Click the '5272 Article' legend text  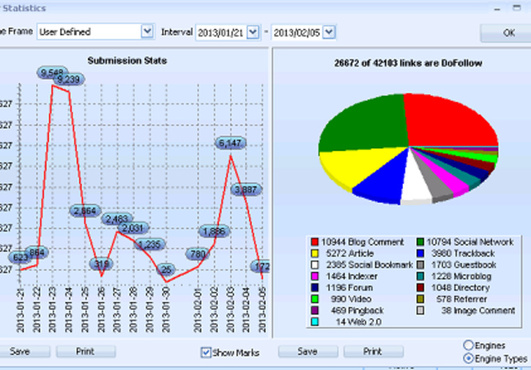click(x=350, y=253)
